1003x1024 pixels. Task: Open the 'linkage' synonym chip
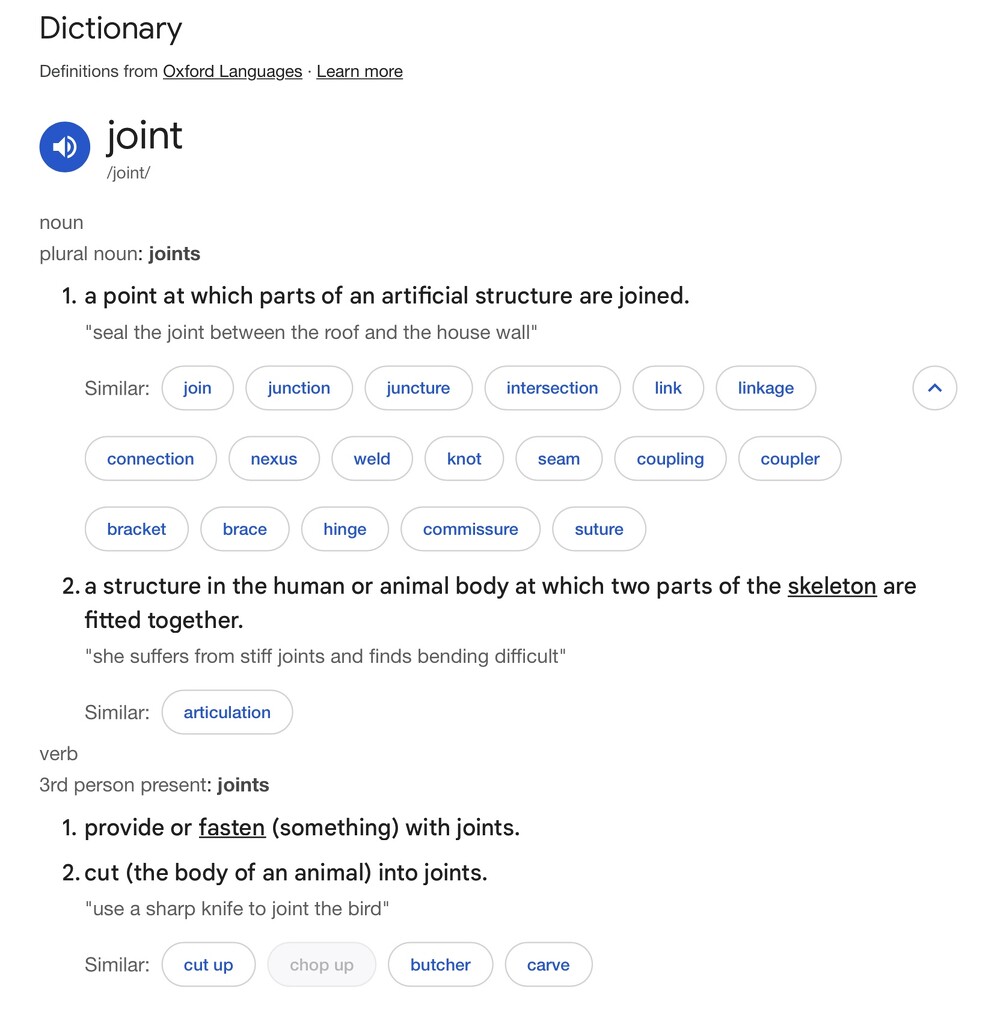click(766, 388)
